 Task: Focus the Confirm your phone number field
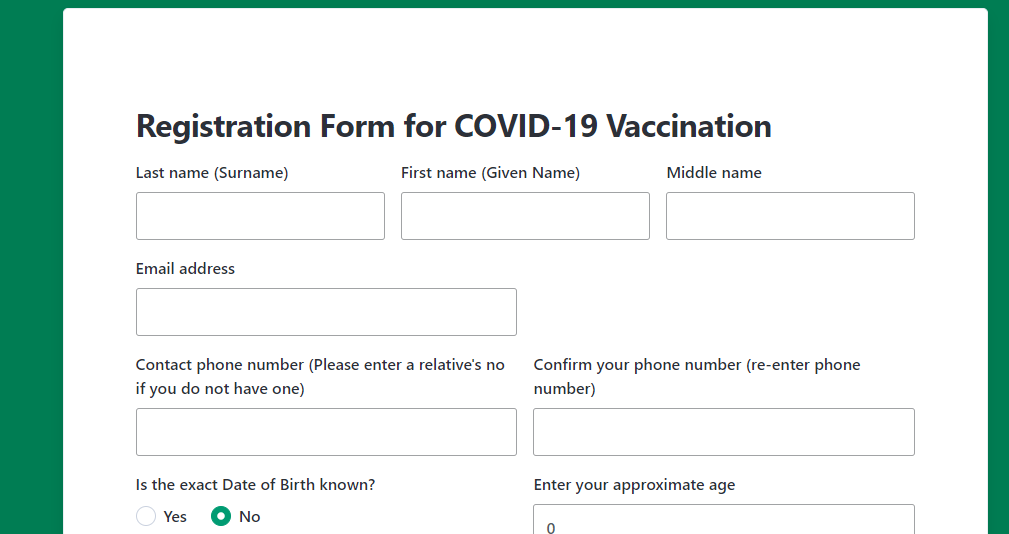point(724,432)
